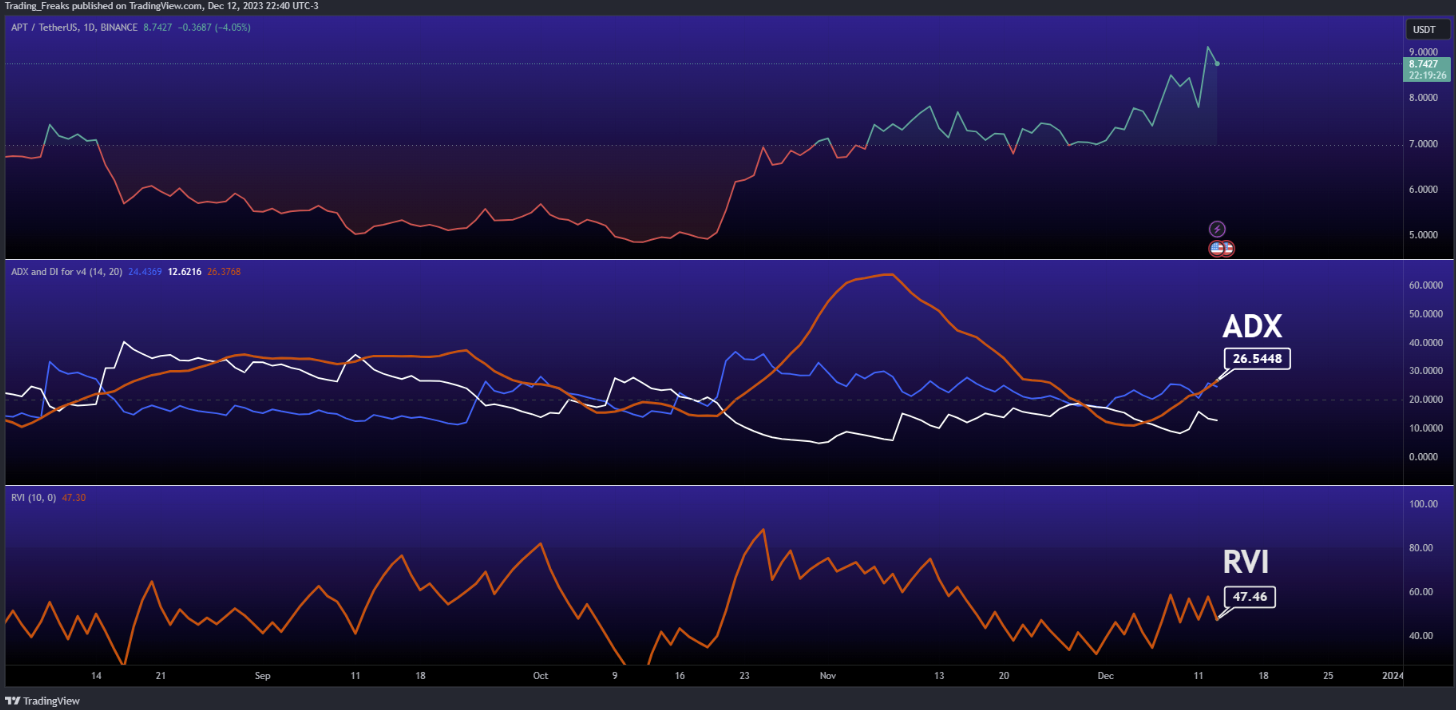
Task: Select the large ADX text annotation
Action: tap(1252, 325)
